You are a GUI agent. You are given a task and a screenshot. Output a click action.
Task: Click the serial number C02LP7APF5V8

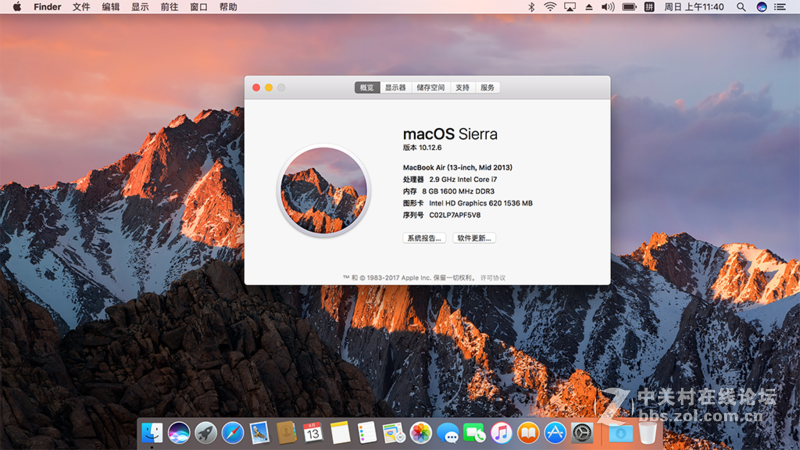coord(455,215)
